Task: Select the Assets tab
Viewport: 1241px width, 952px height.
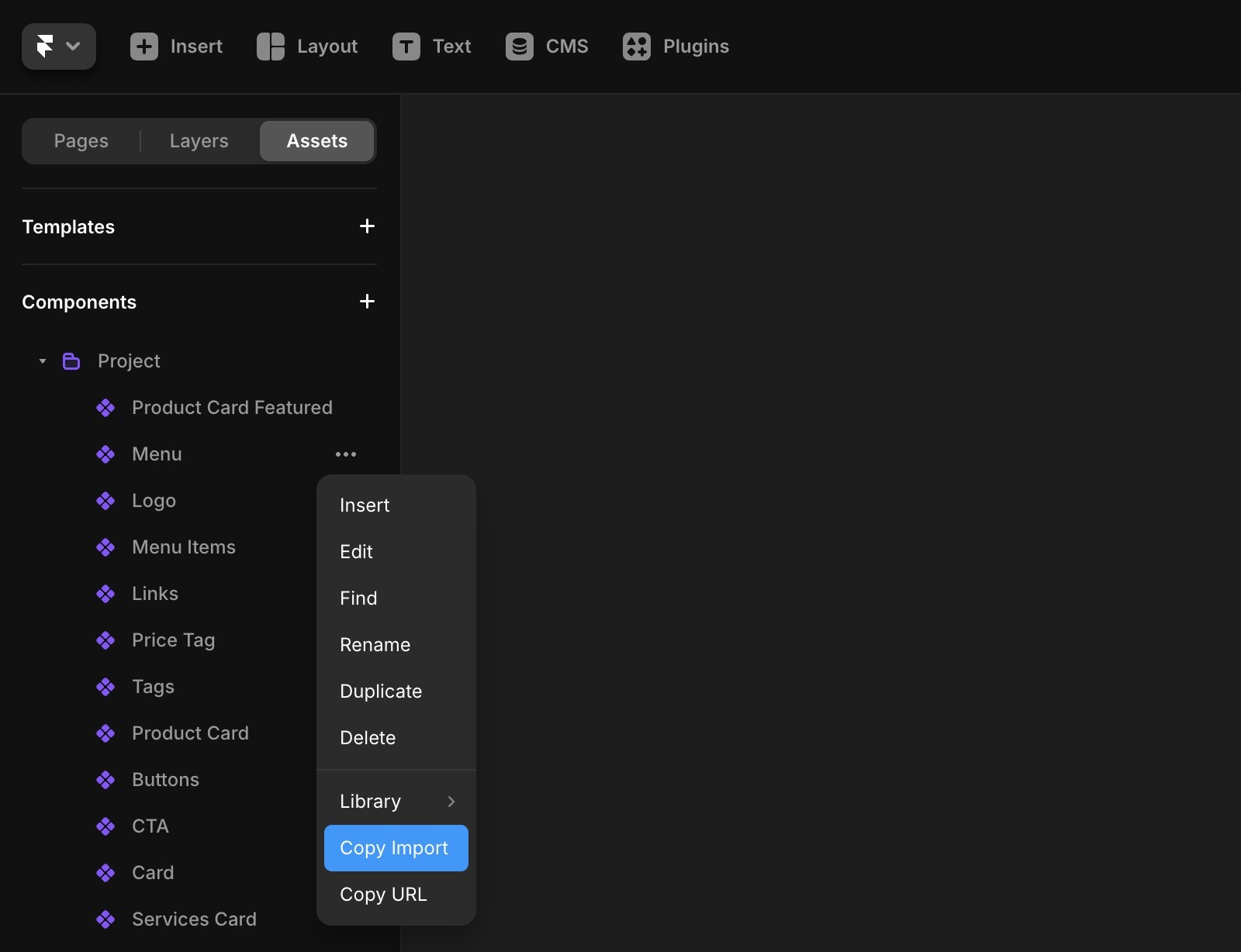Action: pos(317,141)
